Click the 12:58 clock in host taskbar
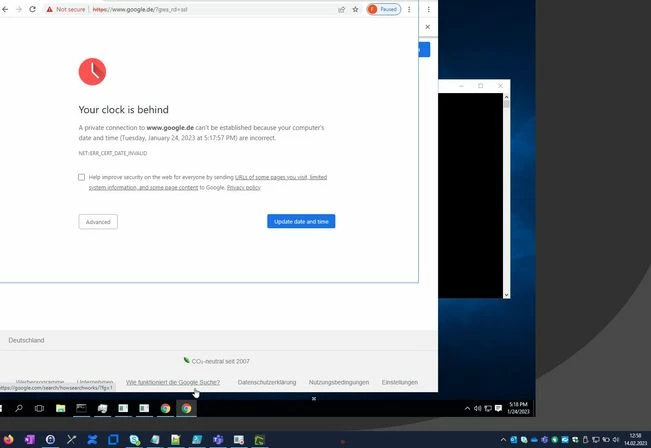651x448 pixels. 635,439
